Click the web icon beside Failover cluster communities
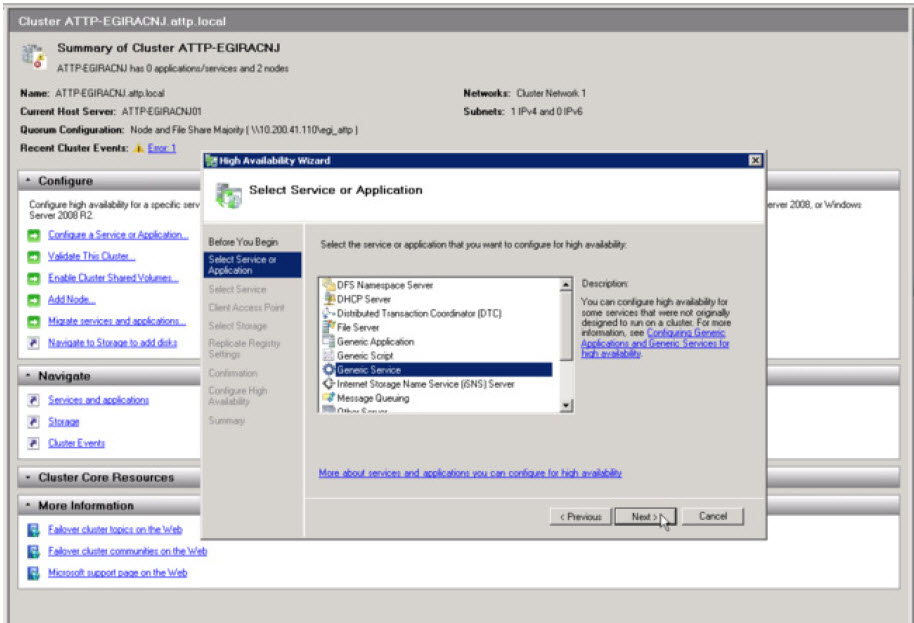Image resolution: width=914 pixels, height=623 pixels. tap(34, 551)
